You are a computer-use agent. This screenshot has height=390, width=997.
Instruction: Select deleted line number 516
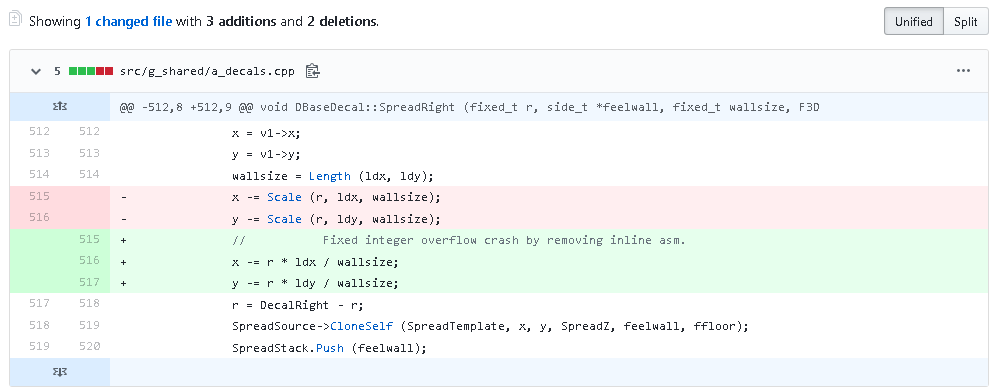39,218
